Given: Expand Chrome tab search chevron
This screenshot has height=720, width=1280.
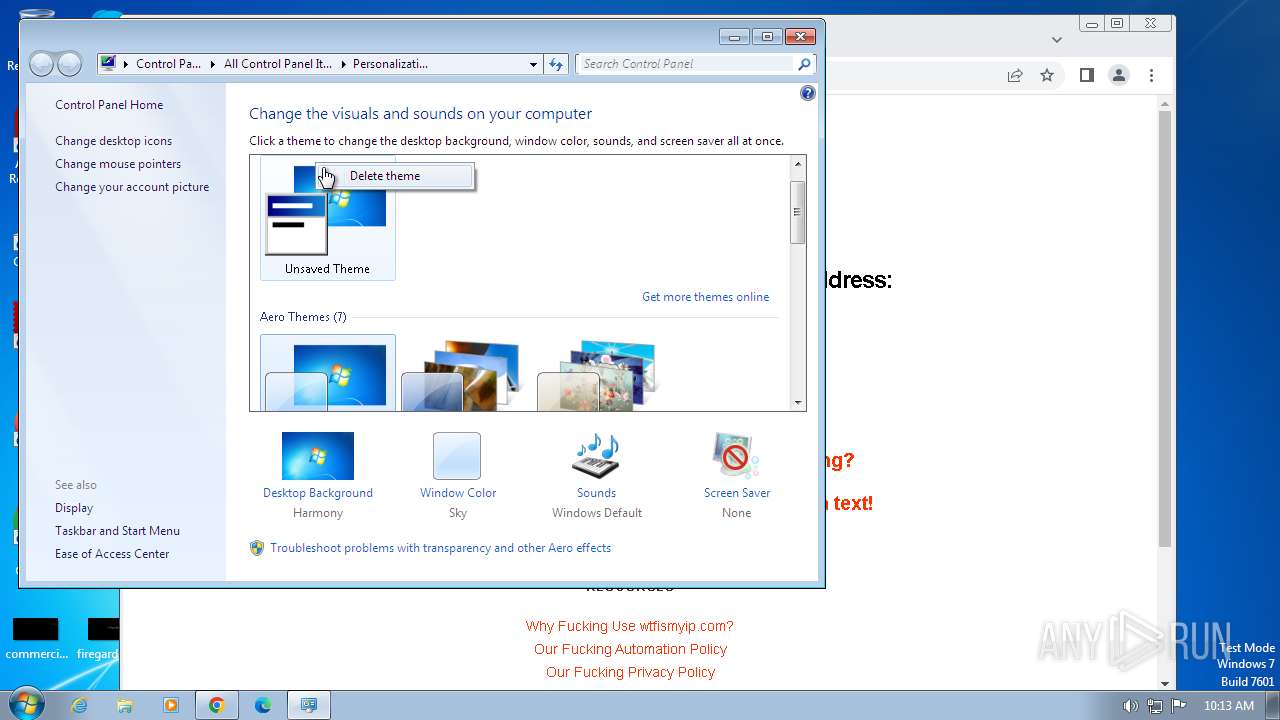Looking at the screenshot, I should click(1057, 40).
